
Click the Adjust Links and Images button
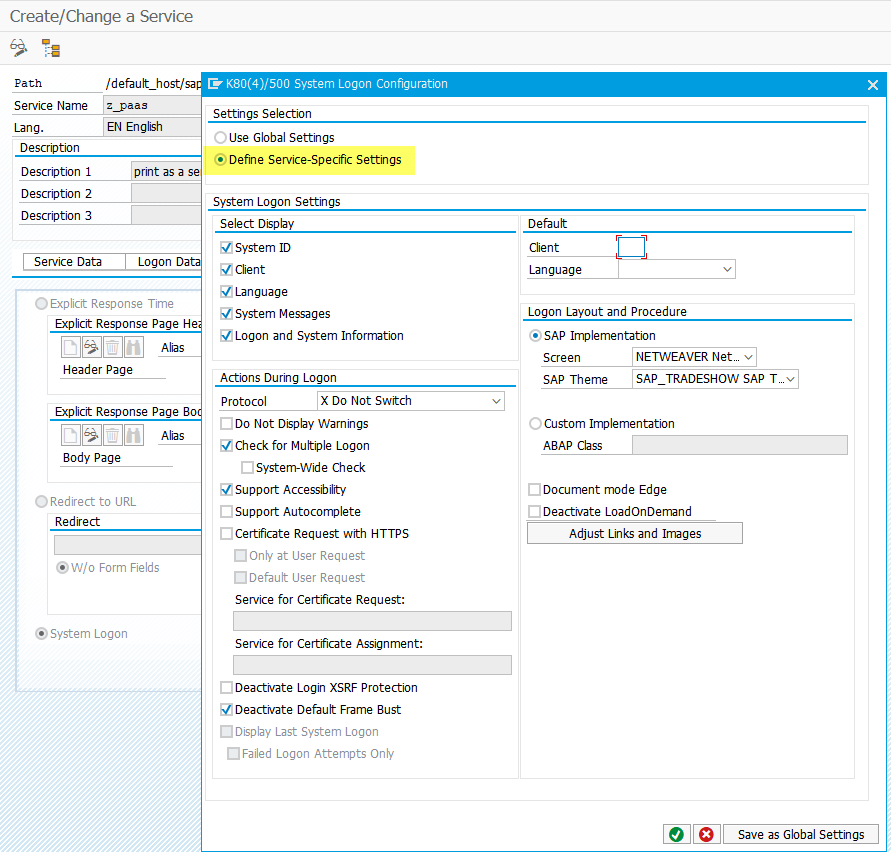coord(634,533)
